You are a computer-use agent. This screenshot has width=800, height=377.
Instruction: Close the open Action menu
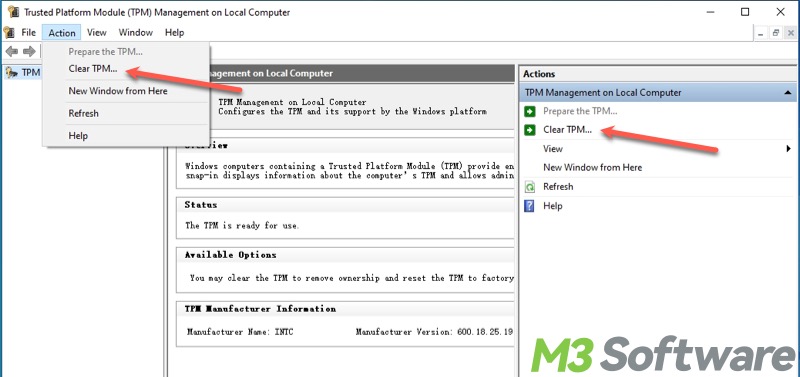click(x=62, y=33)
